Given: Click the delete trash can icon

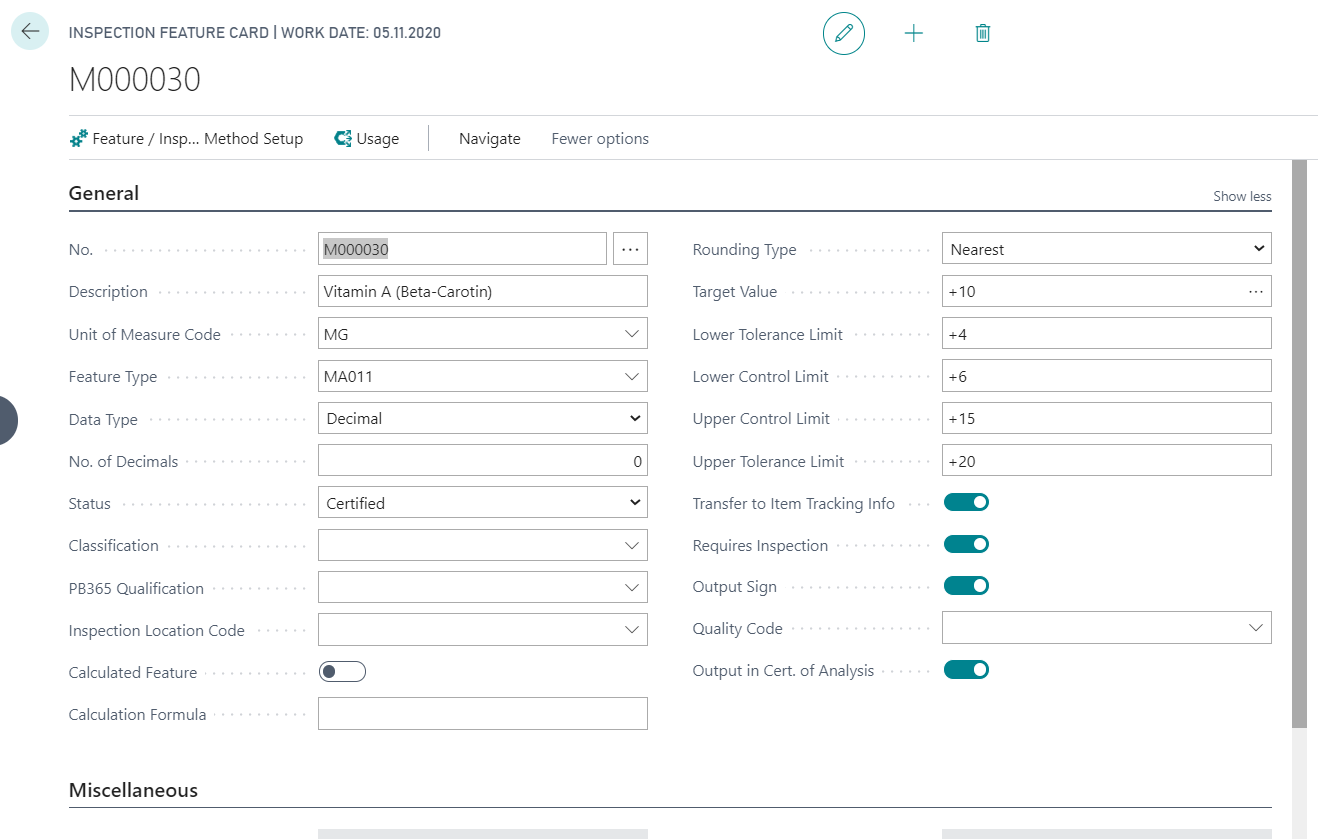Looking at the screenshot, I should coord(983,34).
